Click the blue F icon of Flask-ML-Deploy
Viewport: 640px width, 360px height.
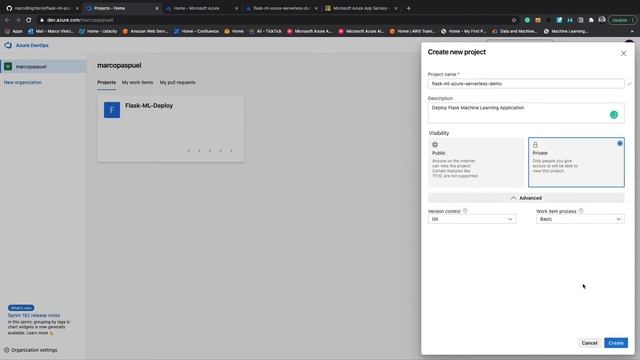pyautogui.click(x=112, y=110)
